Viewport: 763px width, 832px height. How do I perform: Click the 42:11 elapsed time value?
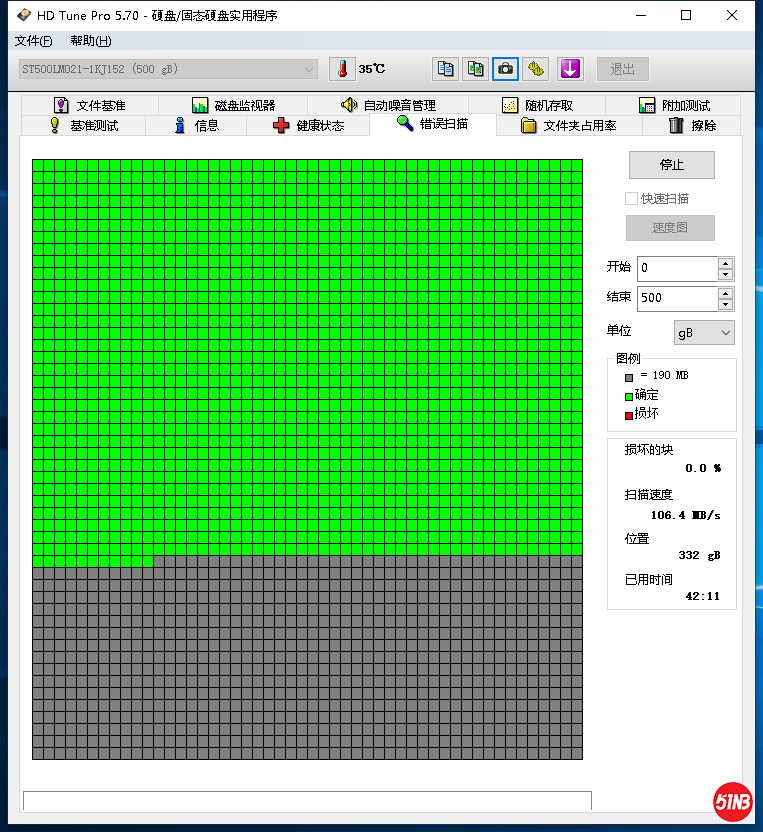point(703,596)
